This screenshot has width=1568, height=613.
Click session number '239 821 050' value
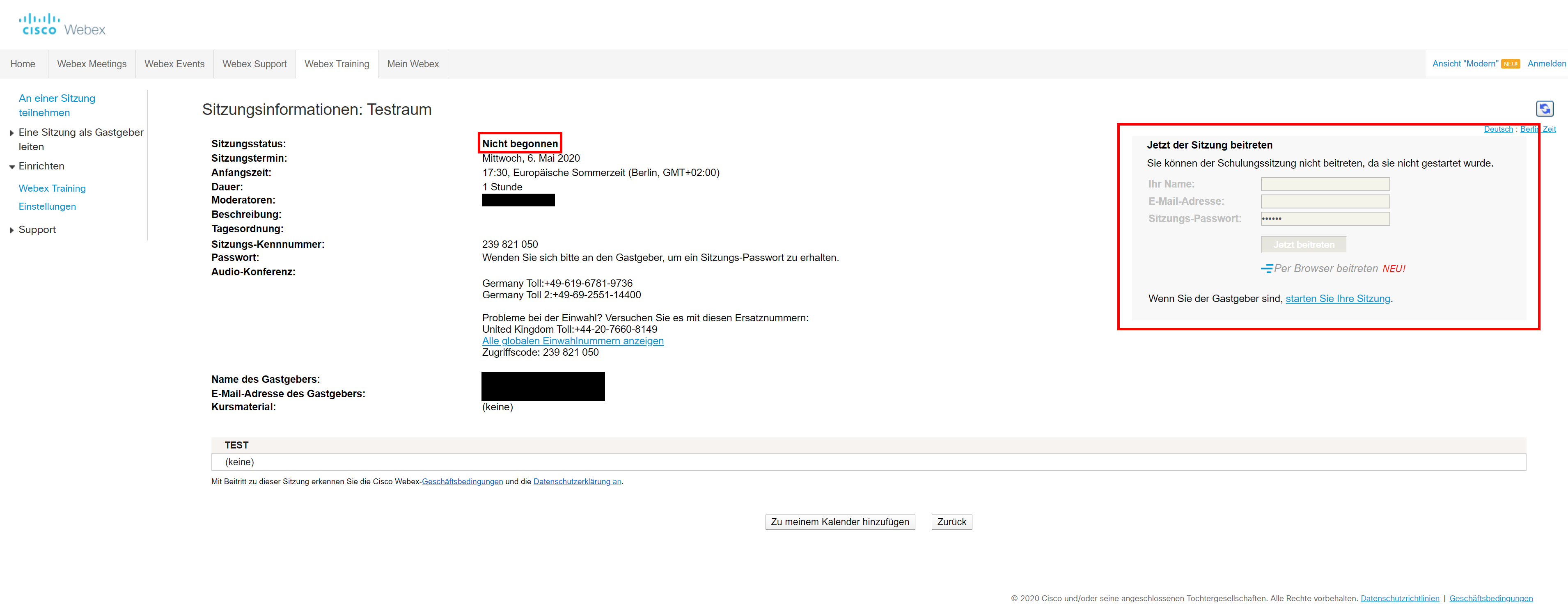click(x=510, y=244)
